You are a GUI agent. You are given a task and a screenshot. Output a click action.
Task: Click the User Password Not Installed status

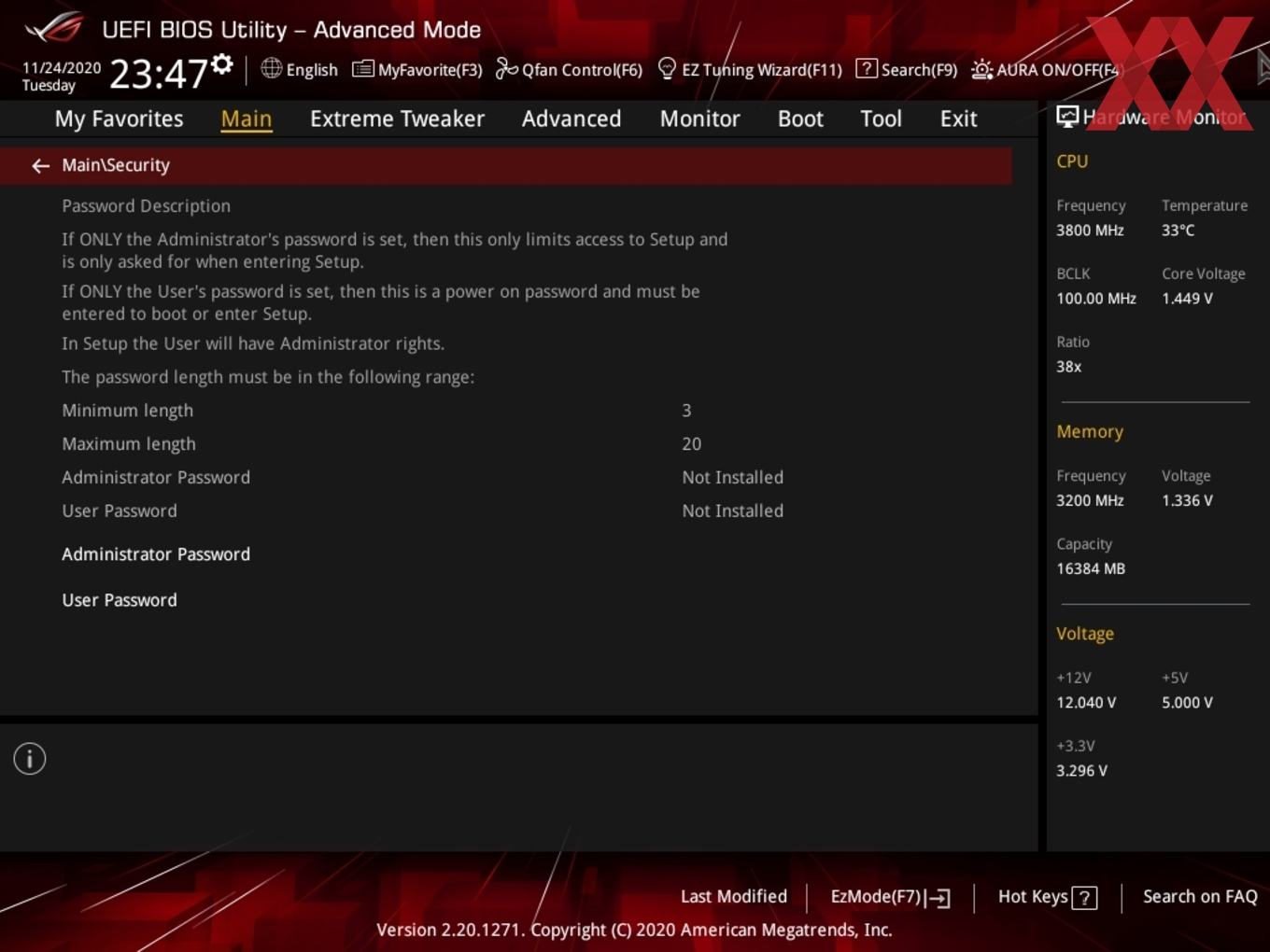(x=732, y=511)
